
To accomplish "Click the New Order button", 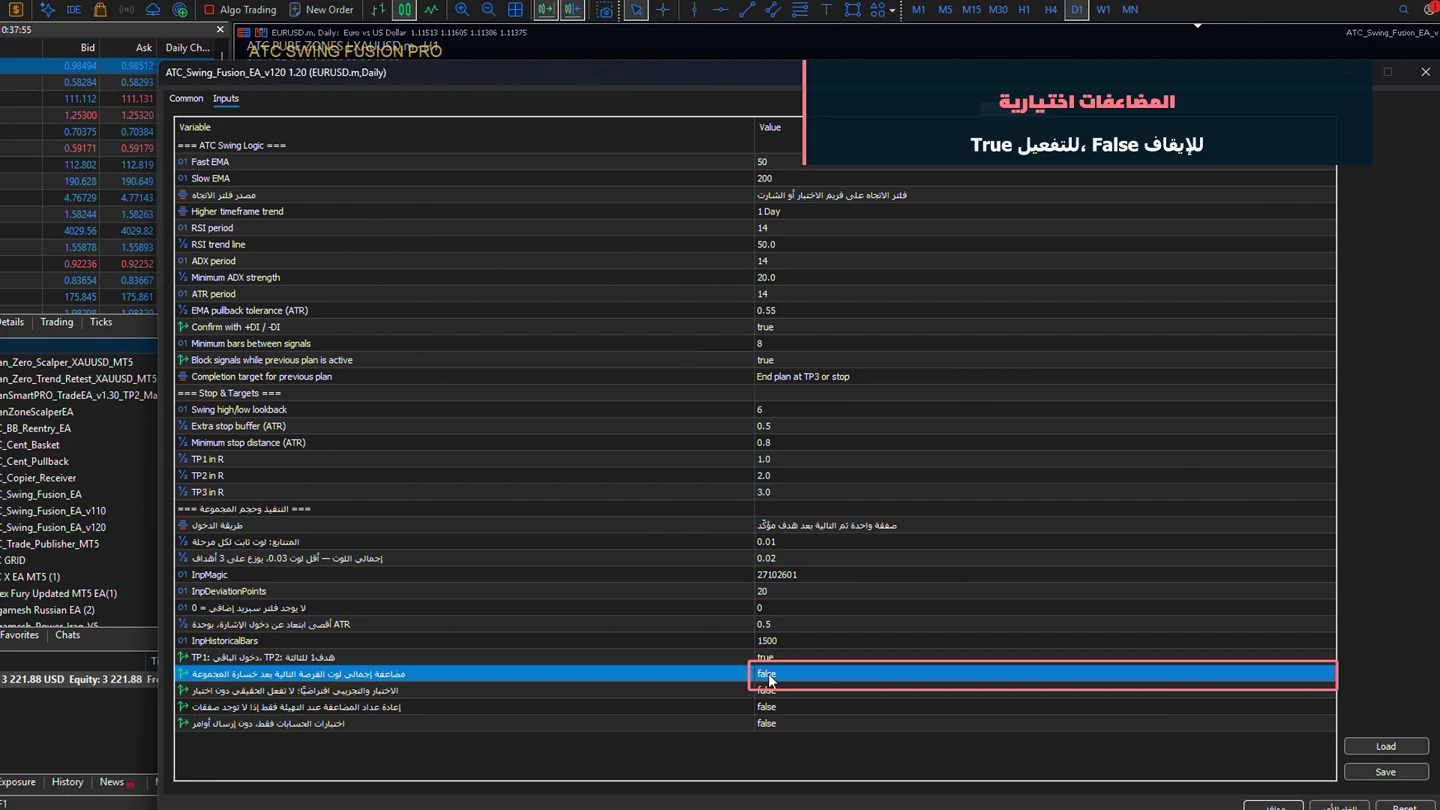I will click(321, 10).
